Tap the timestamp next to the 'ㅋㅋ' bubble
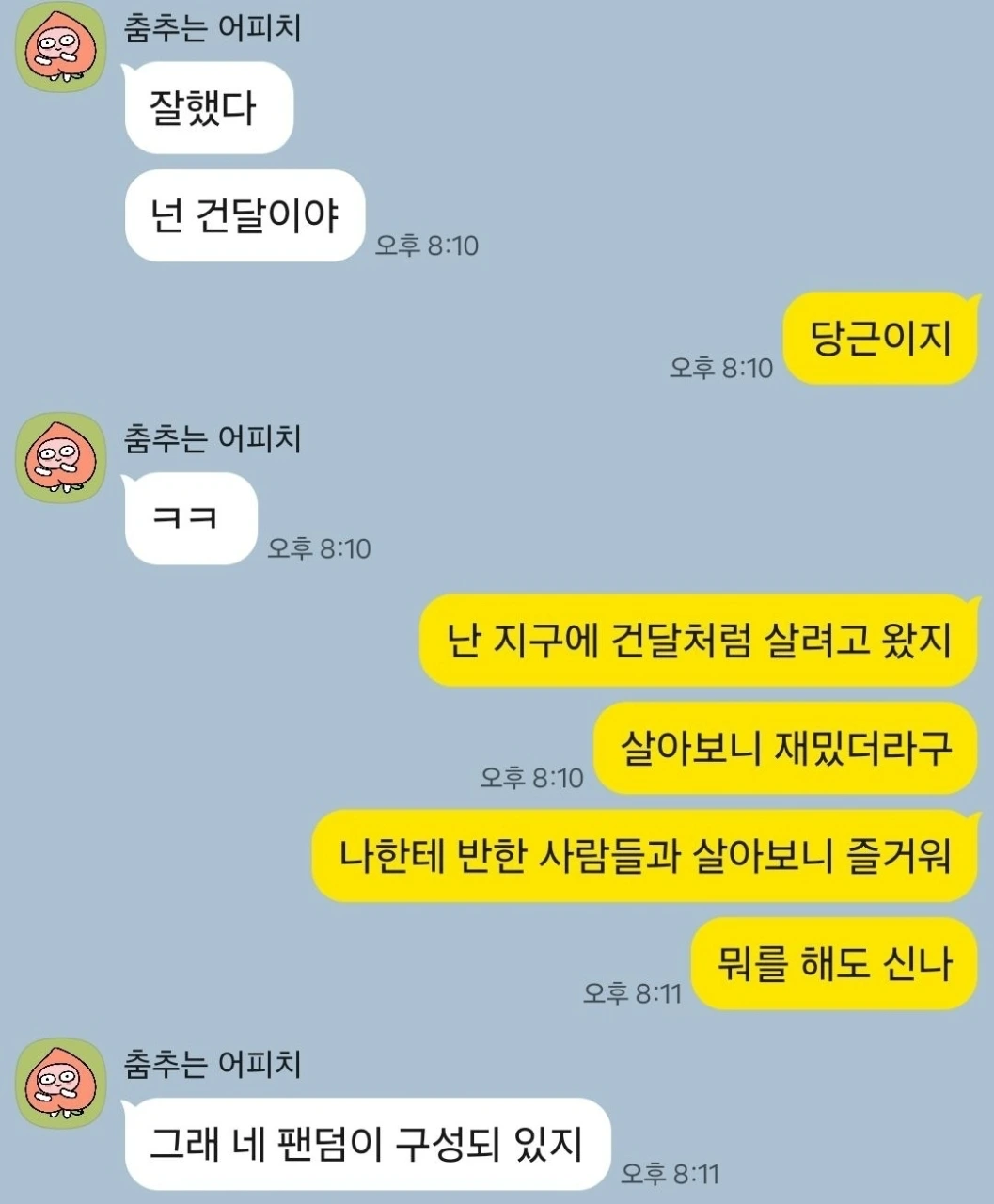Image resolution: width=994 pixels, height=1204 pixels. [x=319, y=548]
